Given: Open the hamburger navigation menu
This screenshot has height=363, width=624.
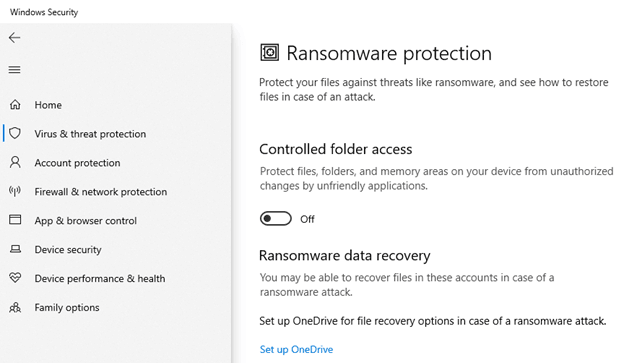Looking at the screenshot, I should pyautogui.click(x=14, y=70).
